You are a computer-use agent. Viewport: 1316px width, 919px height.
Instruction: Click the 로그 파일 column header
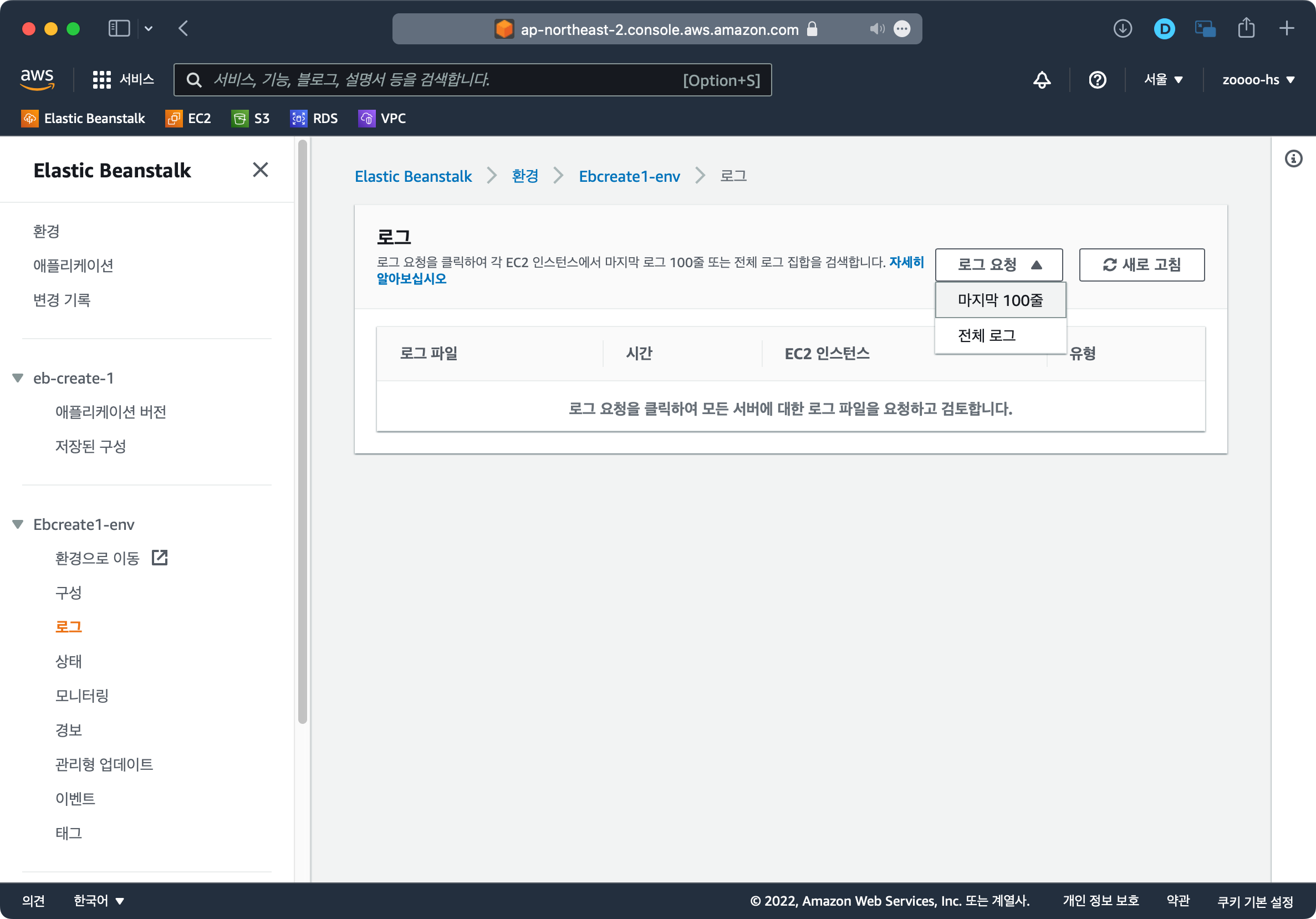pyautogui.click(x=429, y=354)
